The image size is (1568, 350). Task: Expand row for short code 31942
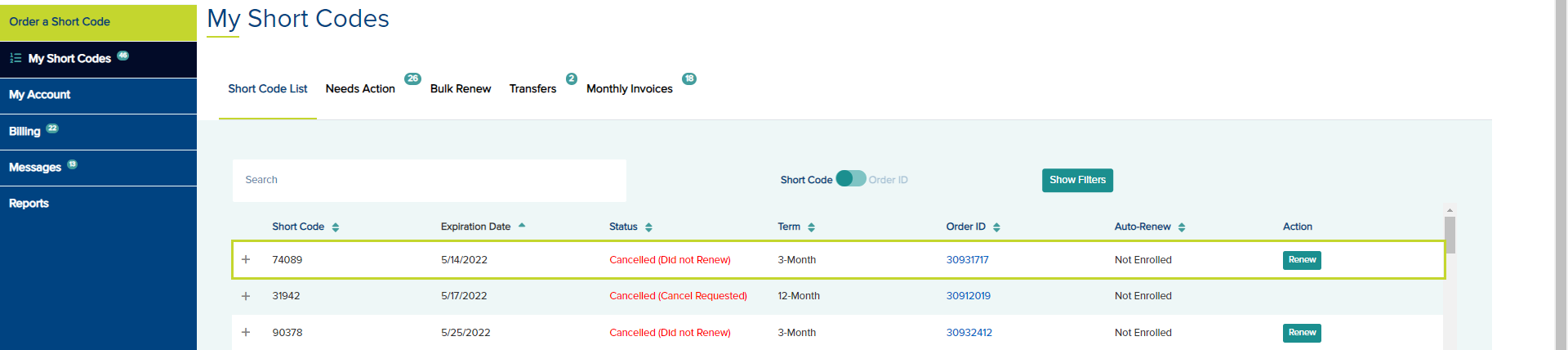[246, 296]
